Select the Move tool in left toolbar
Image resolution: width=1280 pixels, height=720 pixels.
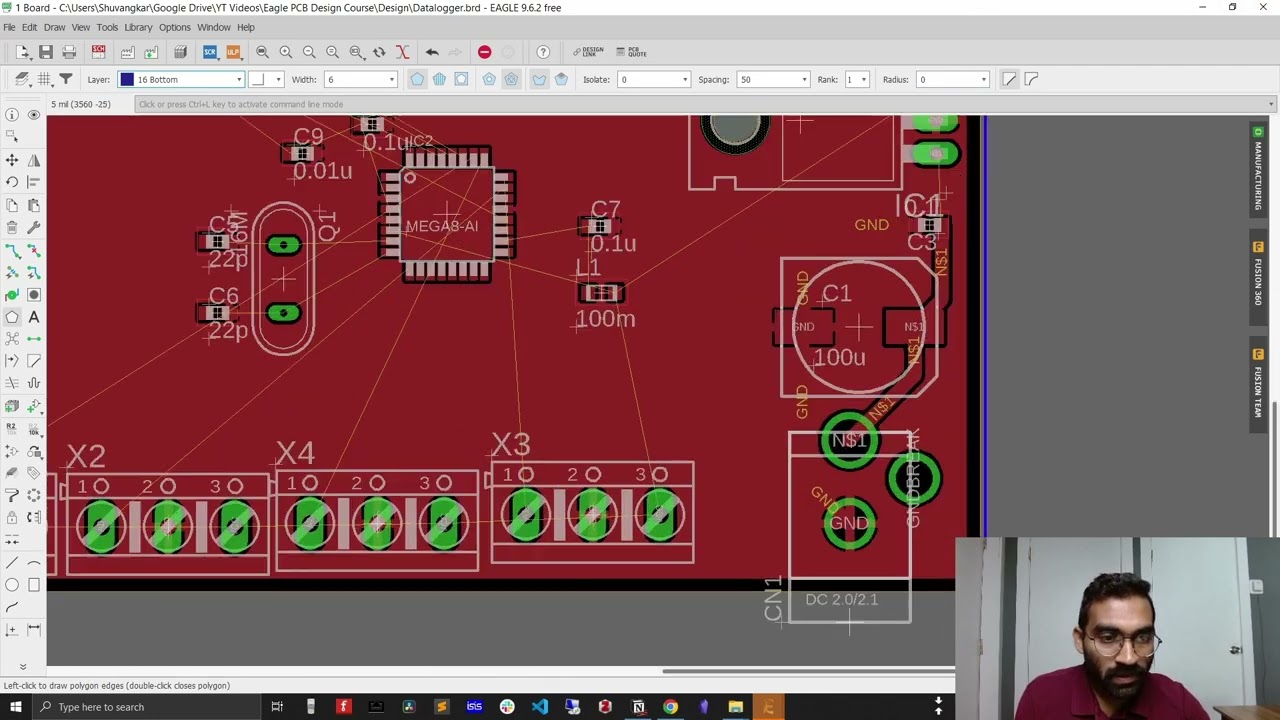(x=12, y=160)
